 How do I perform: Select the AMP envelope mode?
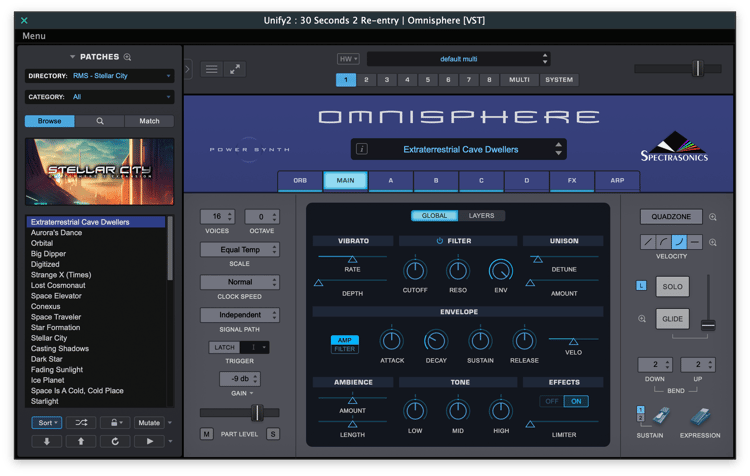[345, 340]
